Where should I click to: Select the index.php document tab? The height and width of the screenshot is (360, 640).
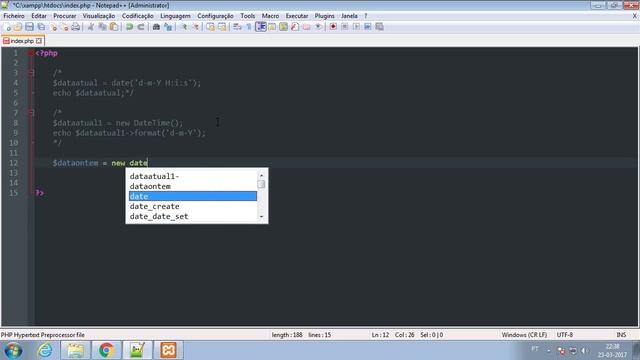pyautogui.click(x=22, y=41)
